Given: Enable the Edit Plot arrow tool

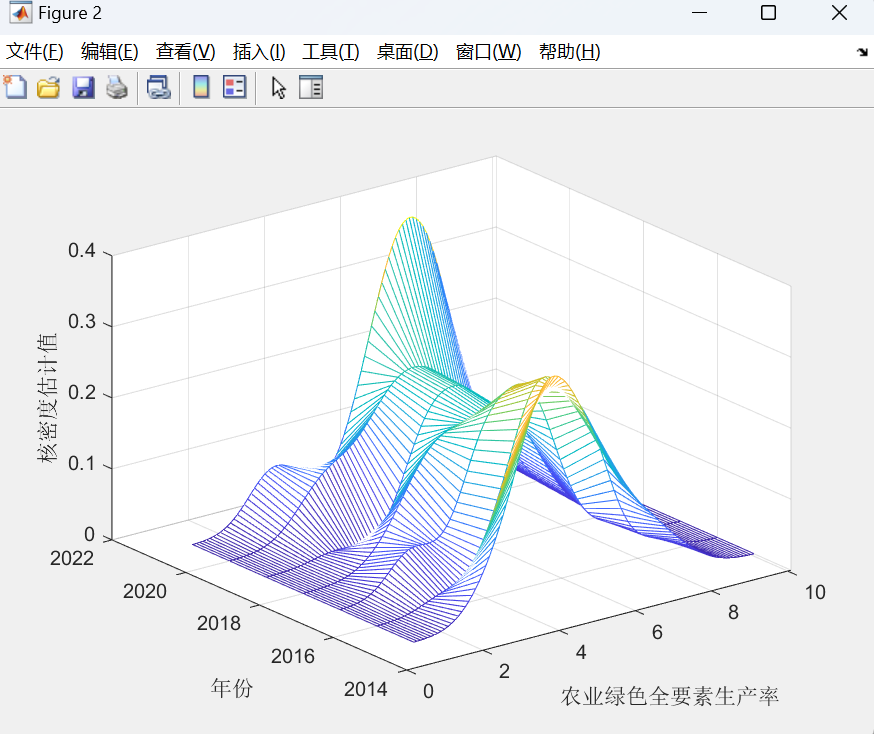Looking at the screenshot, I should pyautogui.click(x=278, y=88).
